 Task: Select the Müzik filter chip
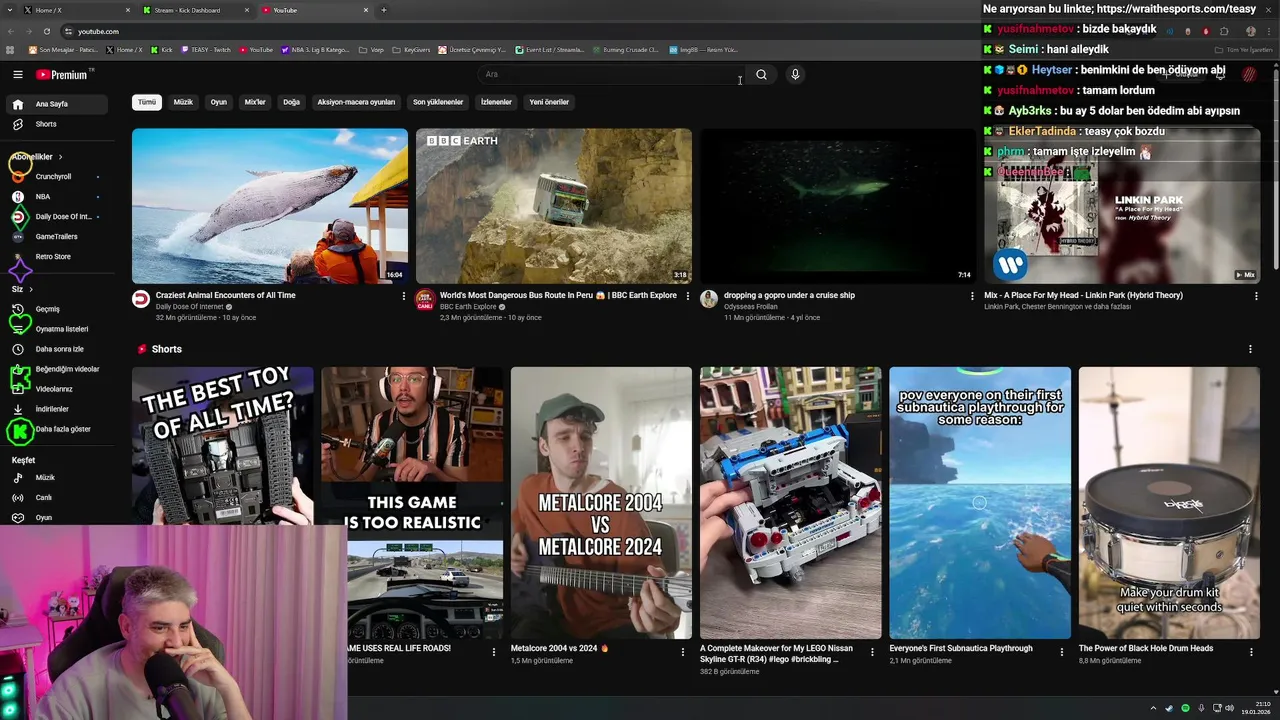pyautogui.click(x=183, y=102)
